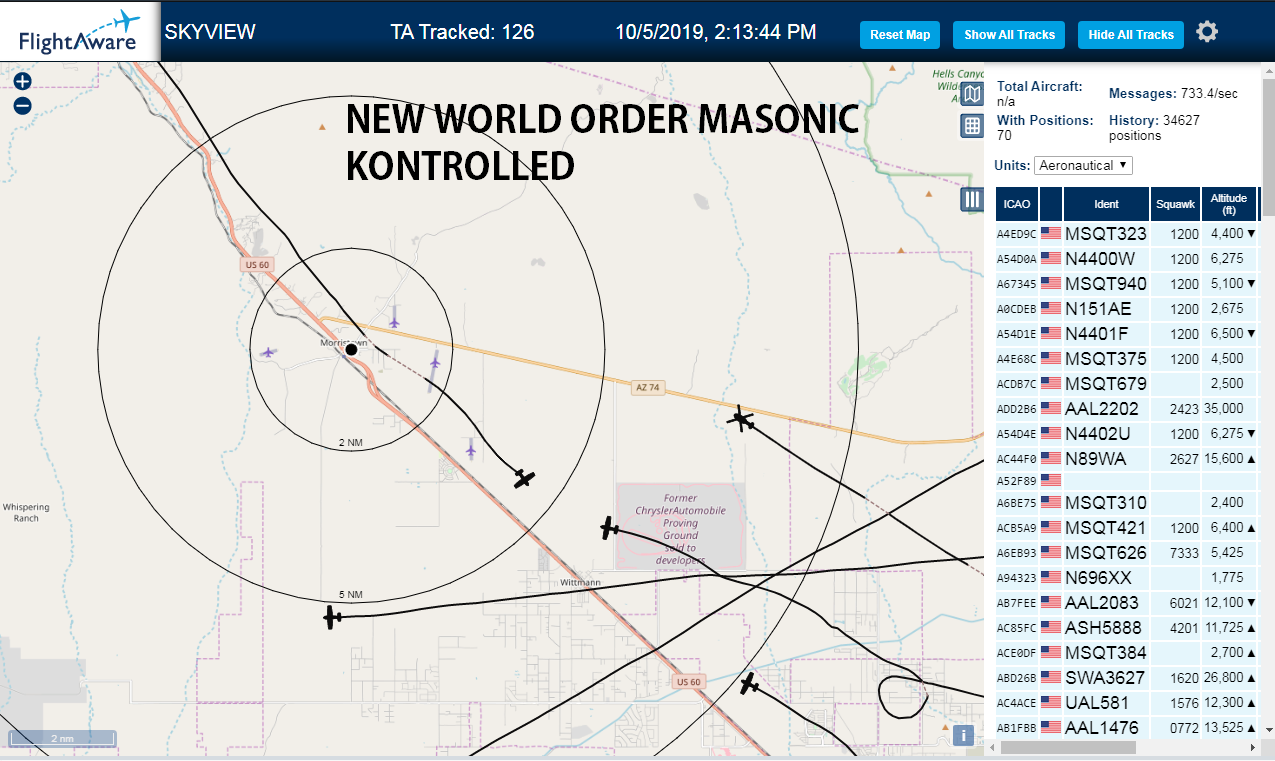Open the map layer selector icon

point(972,95)
